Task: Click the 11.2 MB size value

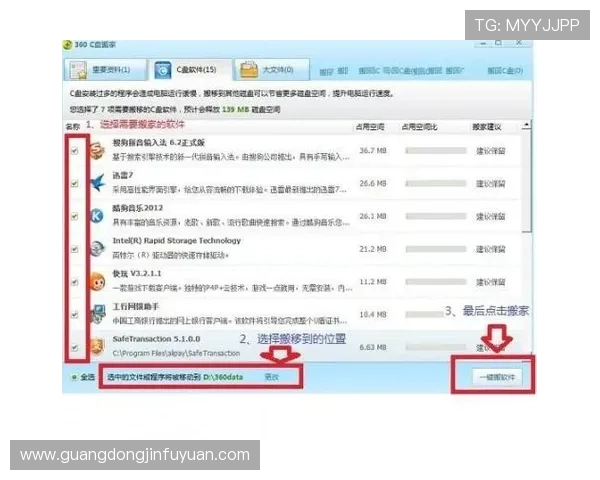Action: 373,282
